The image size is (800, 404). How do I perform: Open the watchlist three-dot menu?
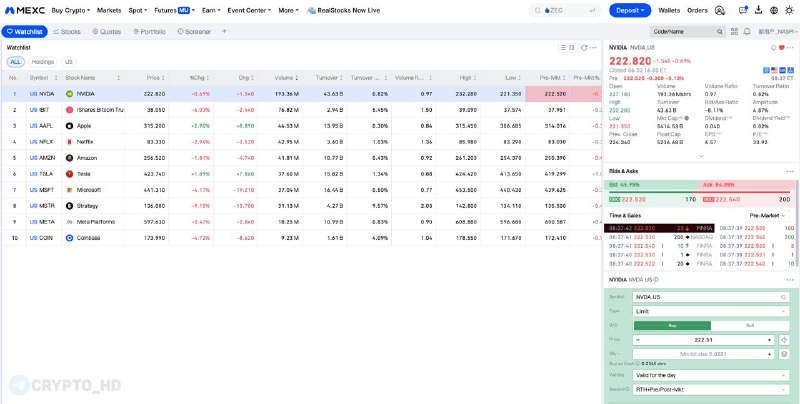593,47
